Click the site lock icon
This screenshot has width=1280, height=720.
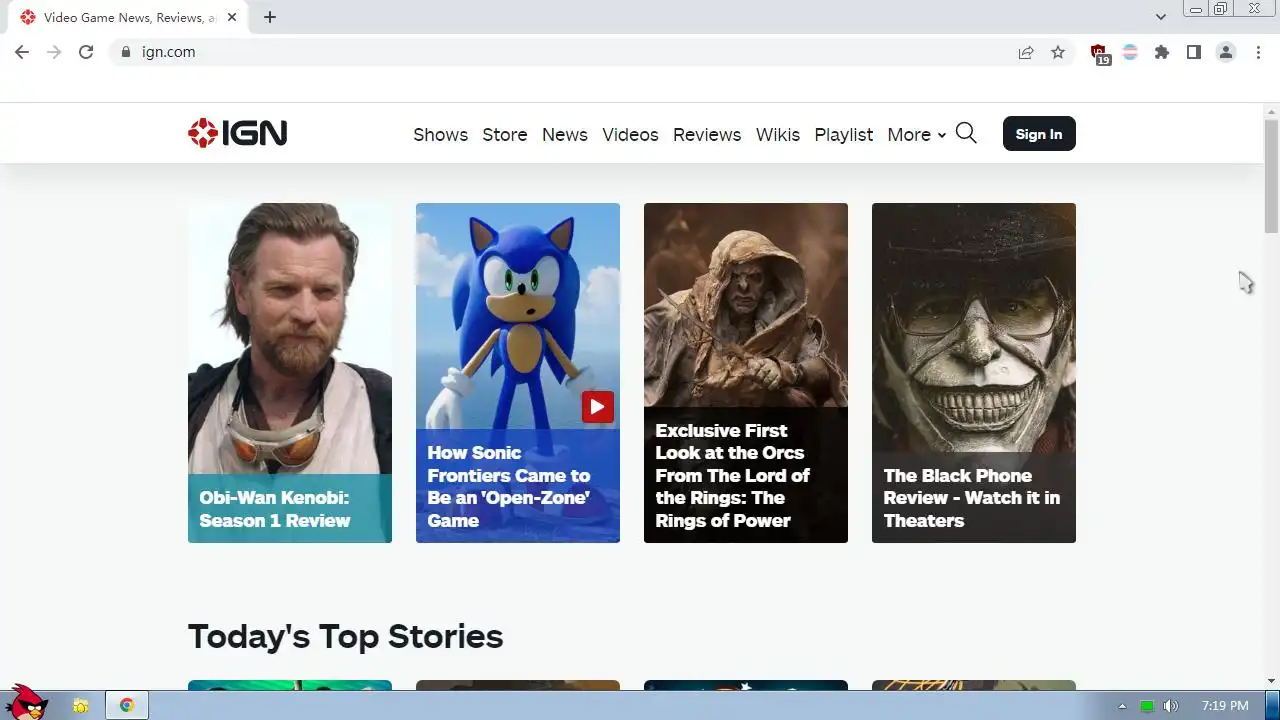click(x=125, y=52)
